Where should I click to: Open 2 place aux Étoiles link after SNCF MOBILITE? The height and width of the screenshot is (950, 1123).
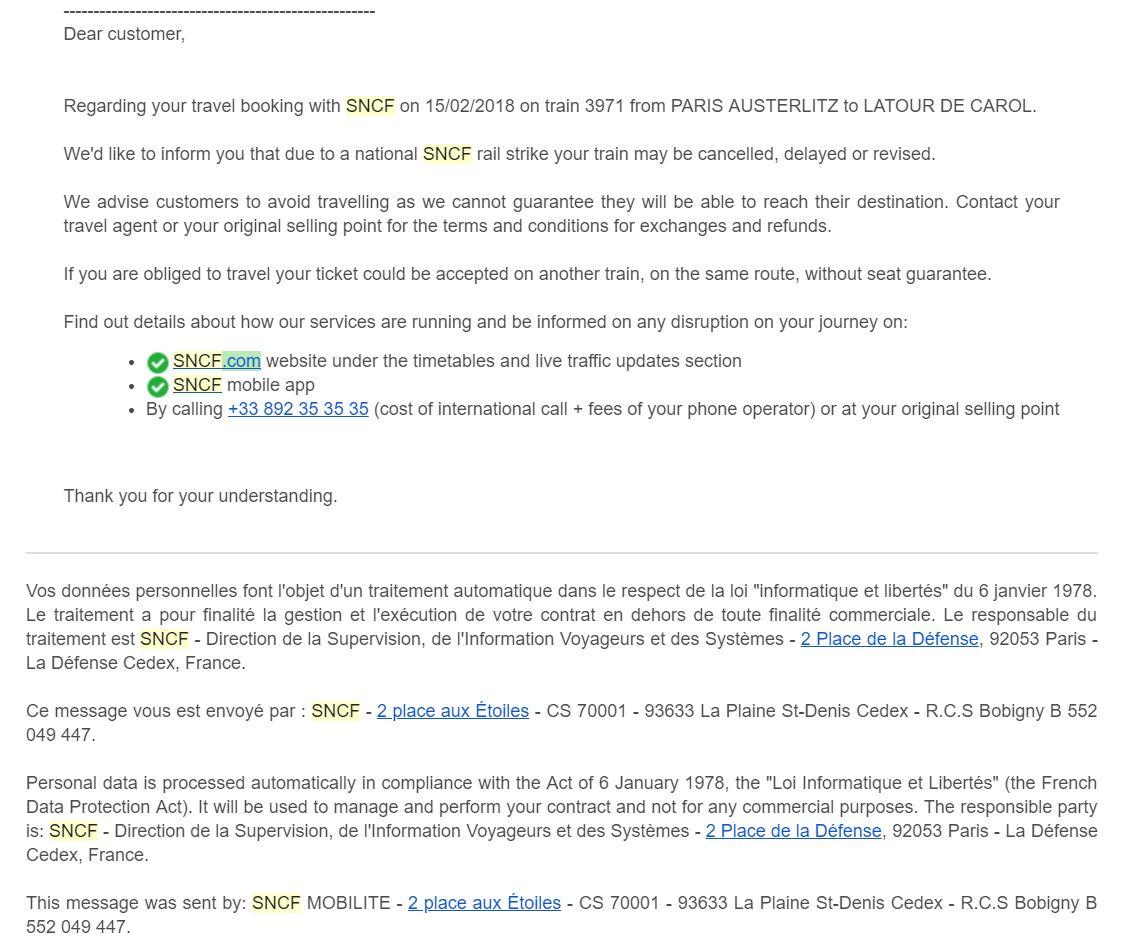484,903
